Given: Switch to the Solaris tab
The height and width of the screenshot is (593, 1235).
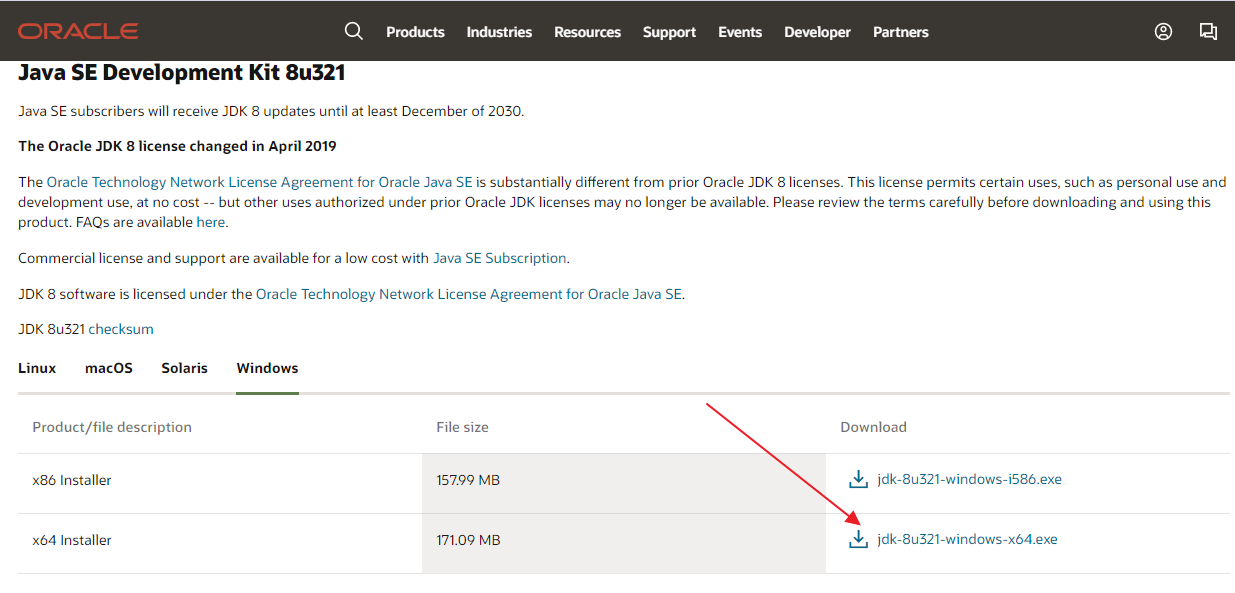Looking at the screenshot, I should coord(185,368).
